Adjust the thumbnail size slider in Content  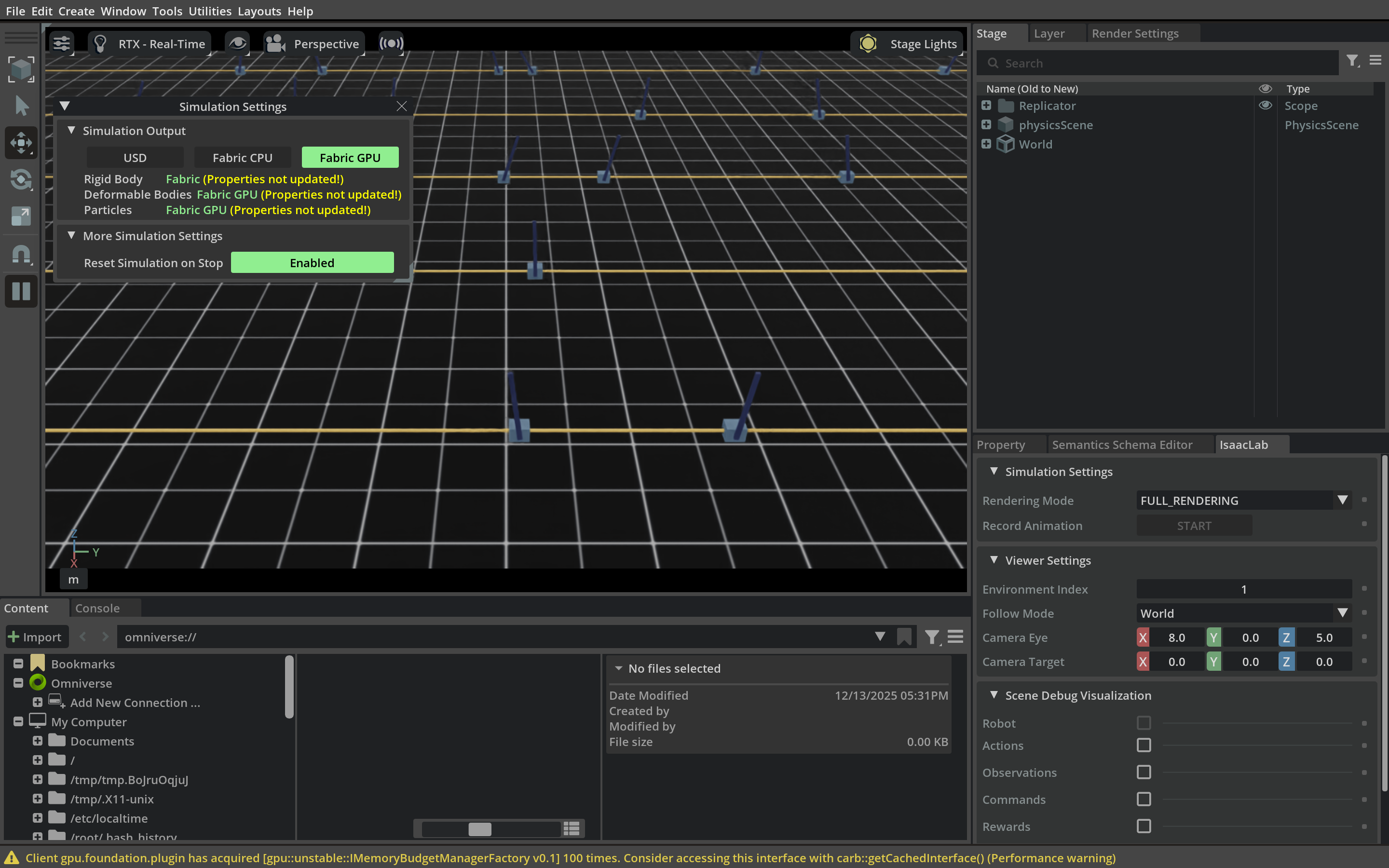click(480, 828)
